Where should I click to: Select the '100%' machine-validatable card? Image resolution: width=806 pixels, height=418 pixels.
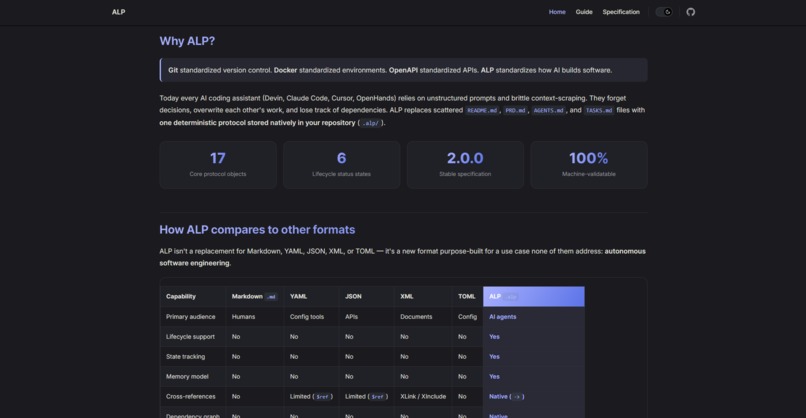(589, 165)
